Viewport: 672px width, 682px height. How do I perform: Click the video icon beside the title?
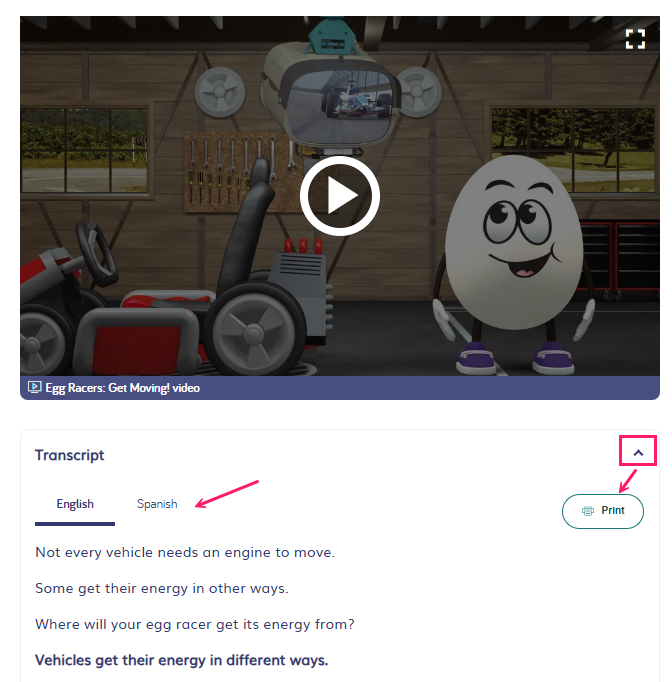(x=34, y=387)
